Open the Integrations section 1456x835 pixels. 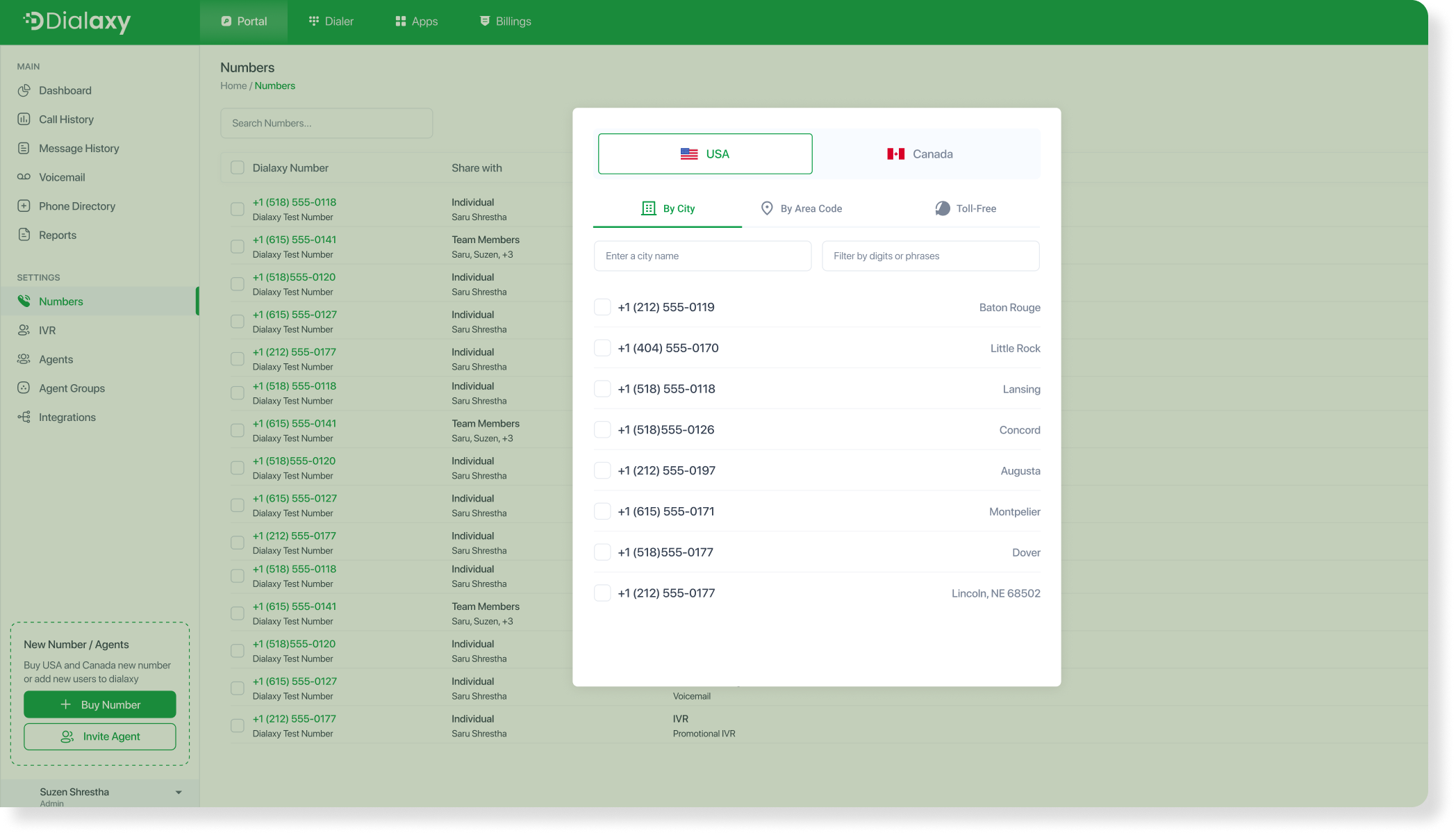tap(67, 417)
